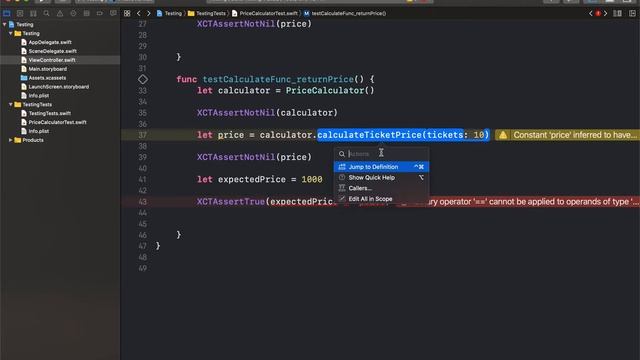Viewport: 640px width, 360px height.
Task: Click line number 41 in gutter
Action: 142,180
